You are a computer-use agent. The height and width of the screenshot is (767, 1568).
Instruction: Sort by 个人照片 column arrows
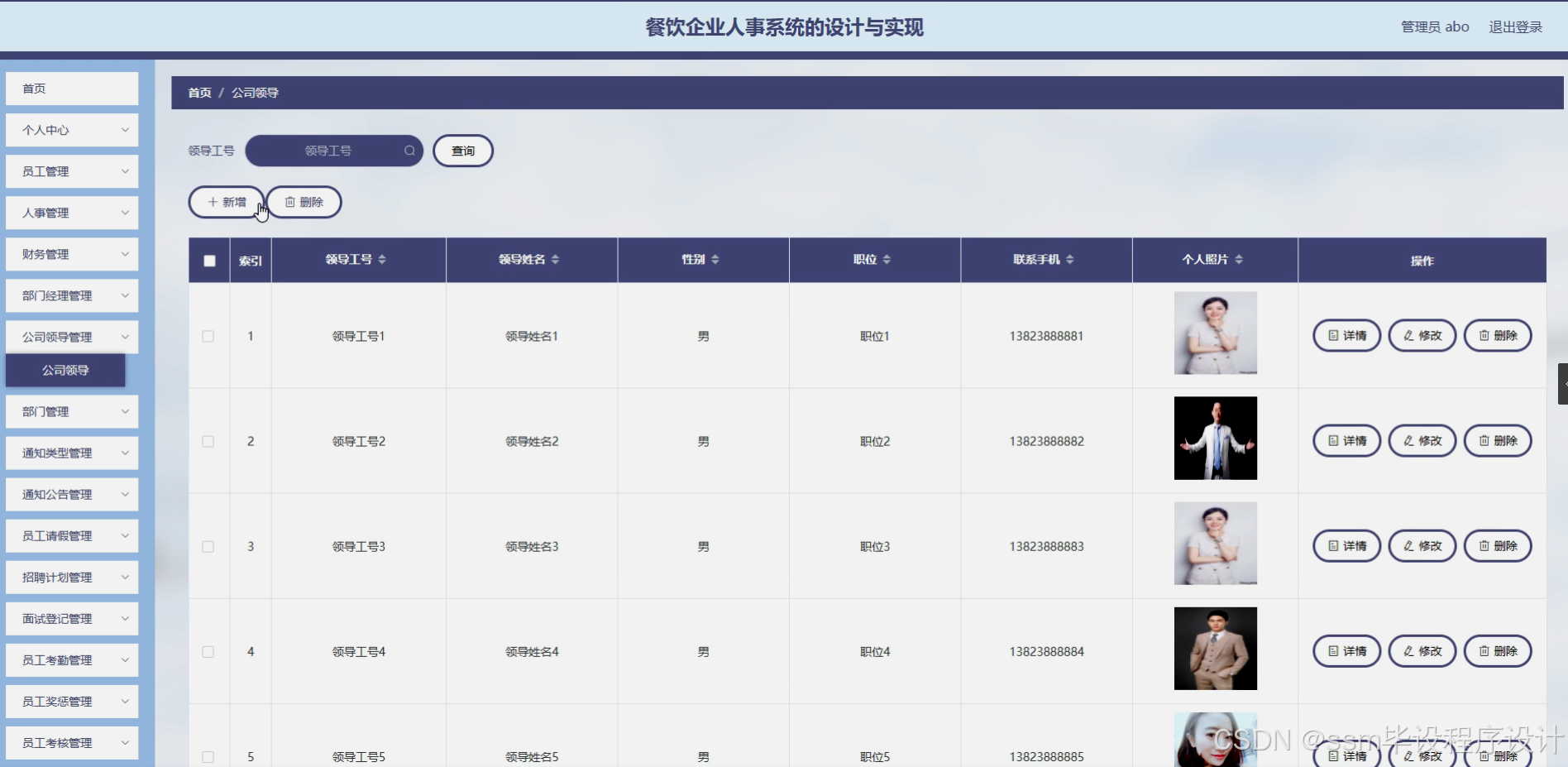coord(1239,260)
